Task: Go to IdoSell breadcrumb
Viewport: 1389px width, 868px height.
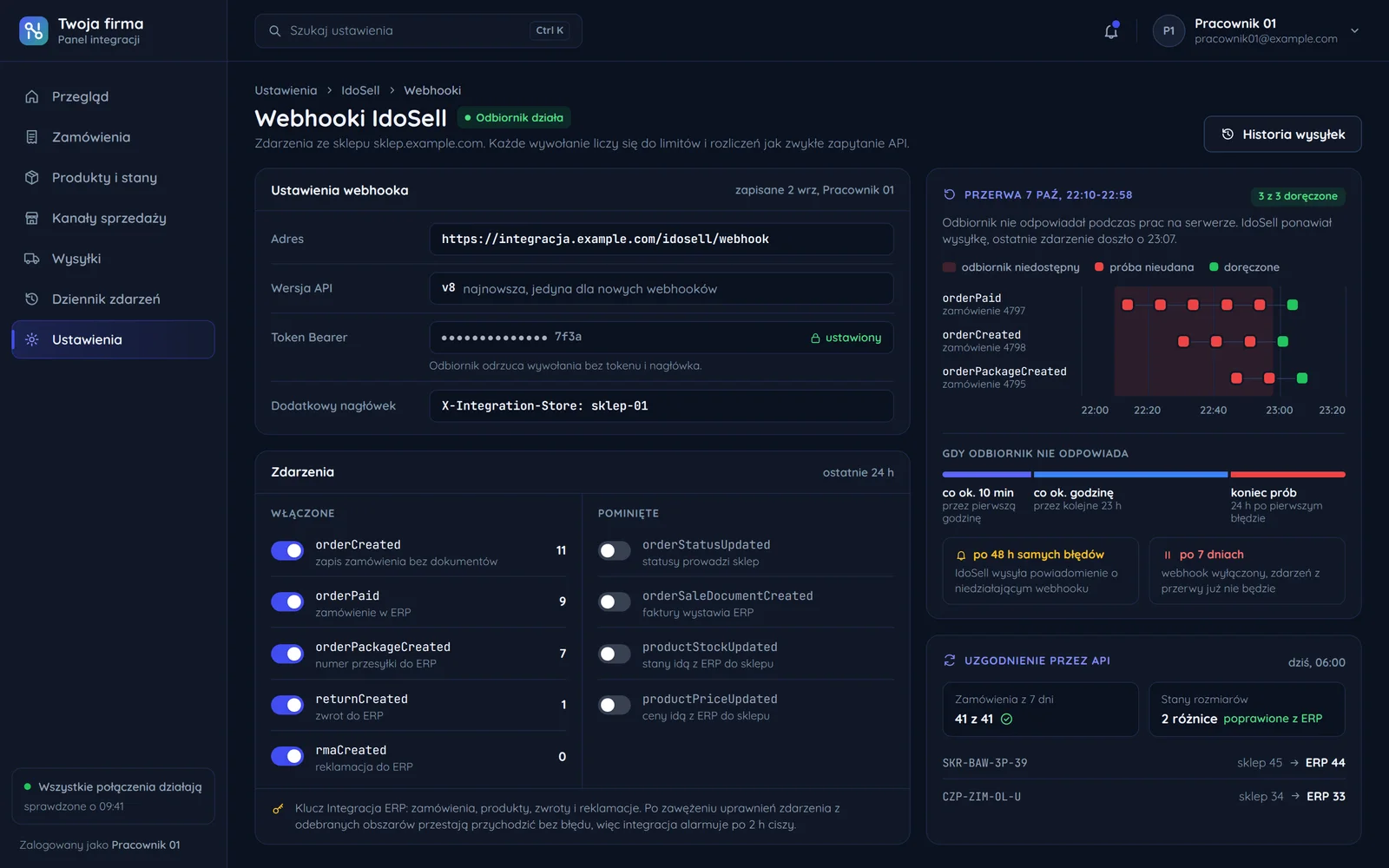Action: pyautogui.click(x=360, y=90)
